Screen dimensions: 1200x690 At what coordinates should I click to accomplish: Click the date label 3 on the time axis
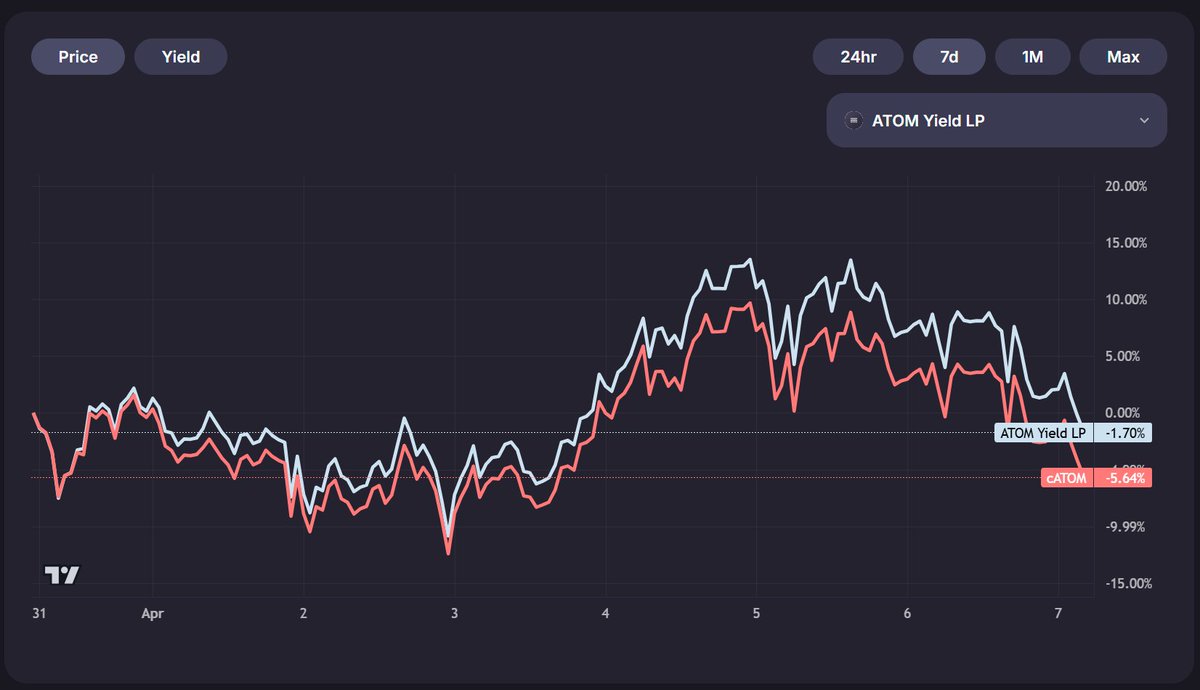pos(454,614)
